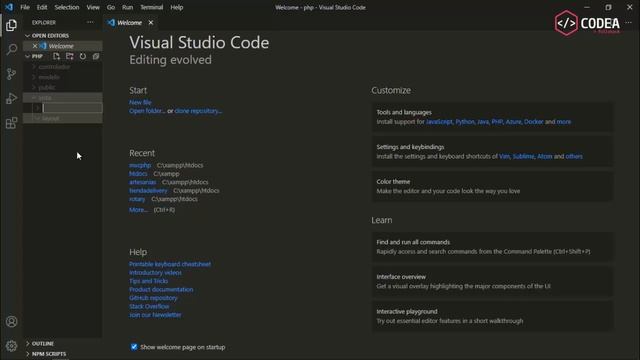Expand the NPM Scripts section
This screenshot has height=360, width=640.
click(x=49, y=354)
